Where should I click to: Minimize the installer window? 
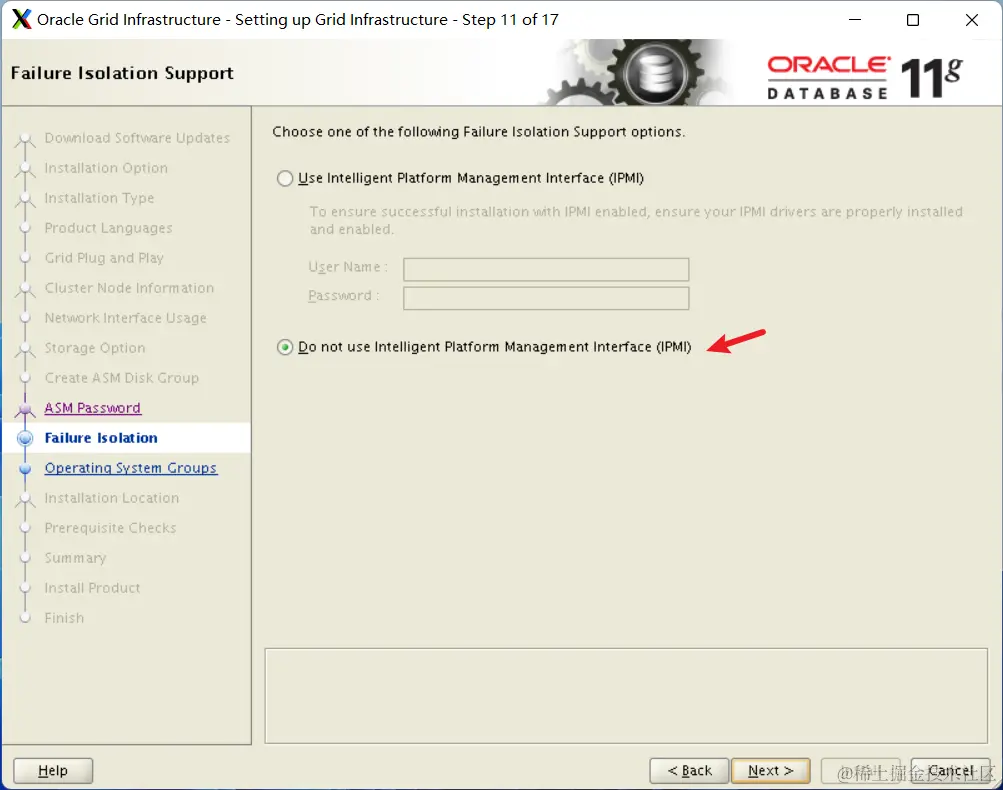855,20
